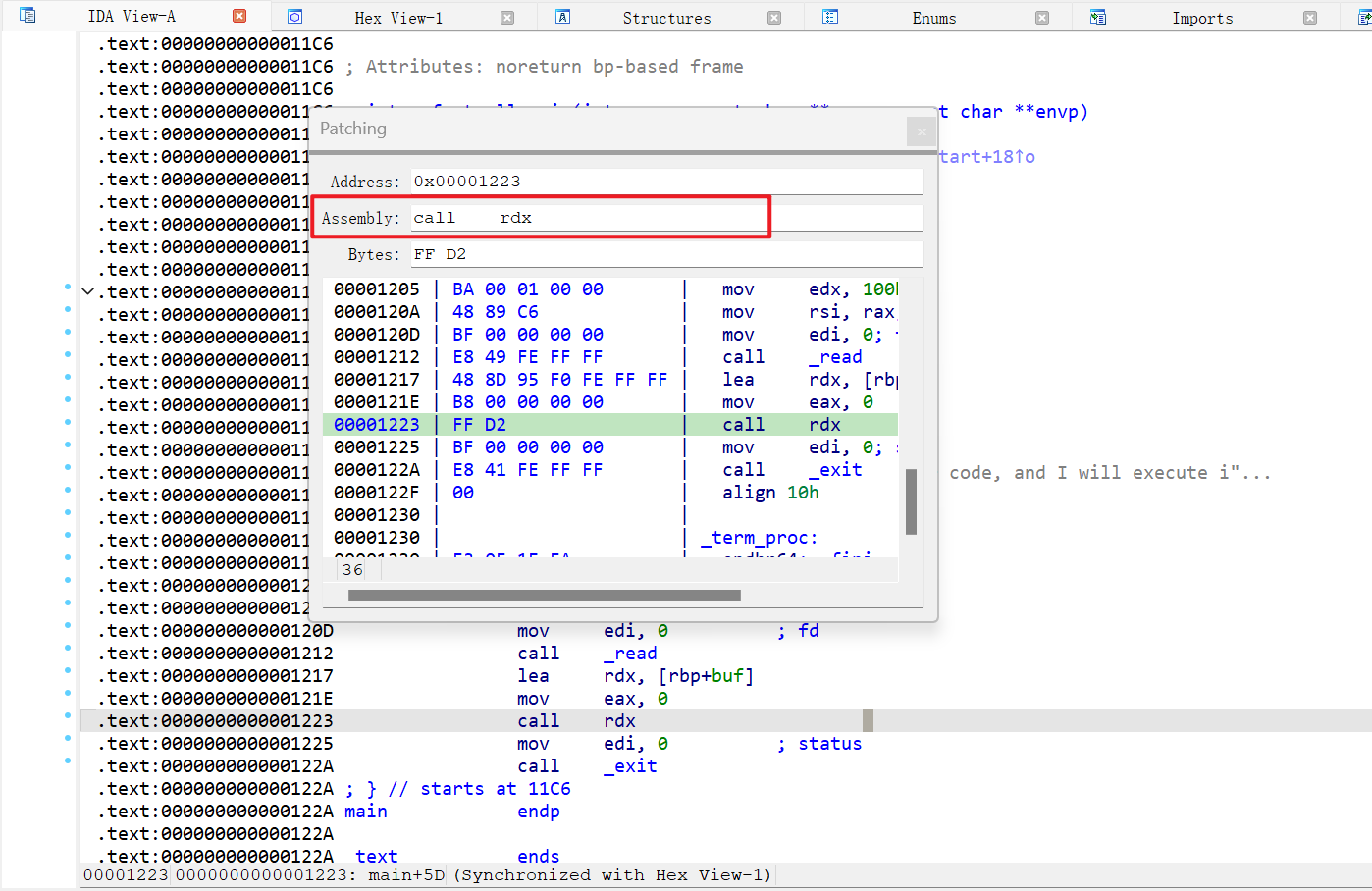Click the Imports tab icon
Screen dimensions: 1372x891
[1098, 17]
